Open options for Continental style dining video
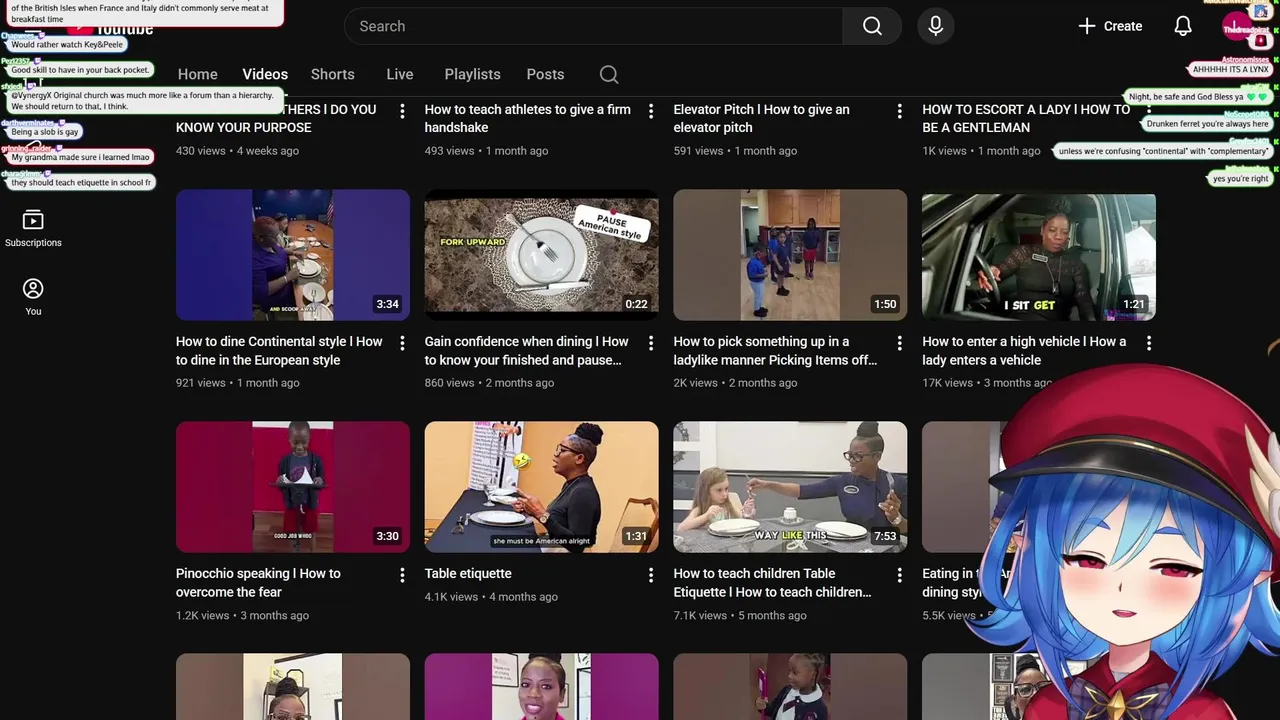1280x720 pixels. [x=402, y=343]
